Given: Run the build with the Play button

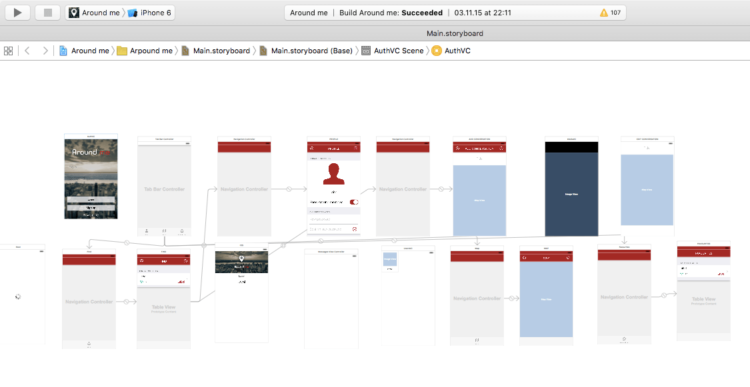Looking at the screenshot, I should (18, 12).
